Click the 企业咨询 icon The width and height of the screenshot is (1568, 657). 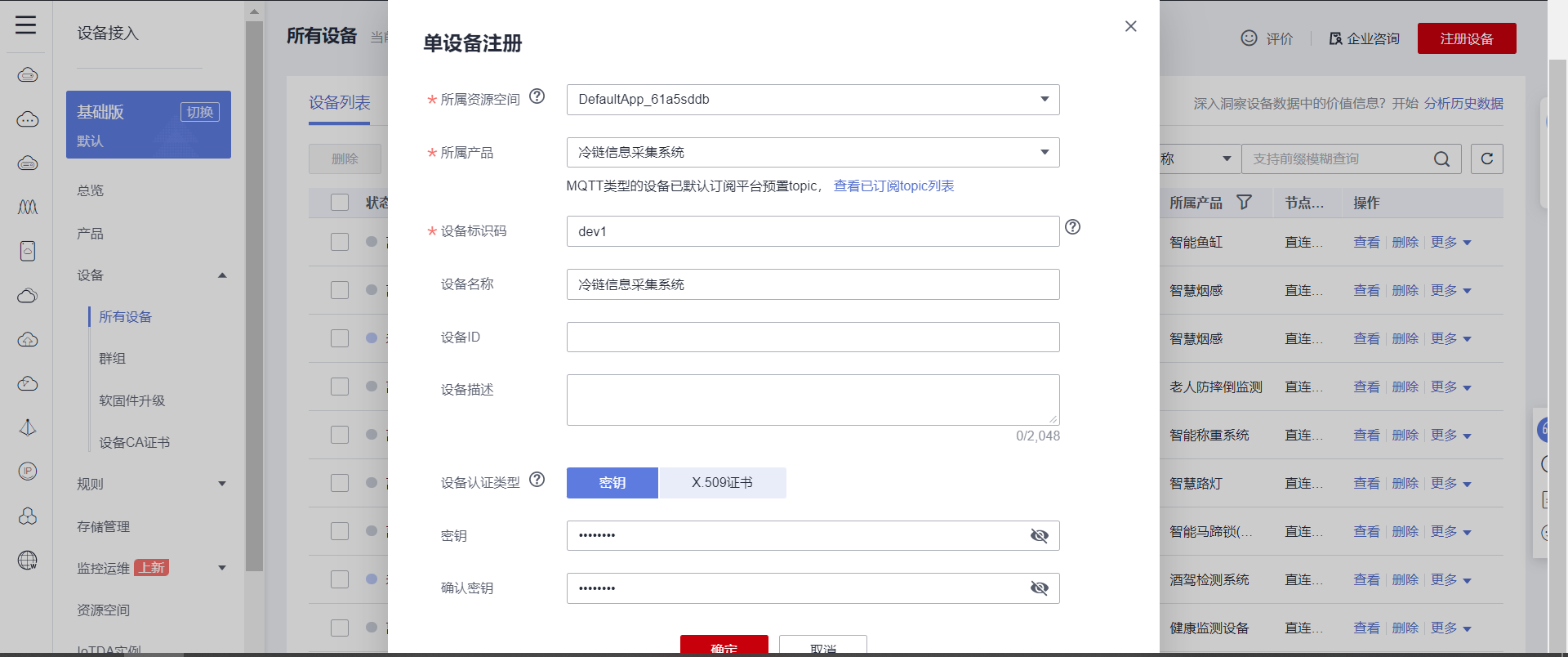[x=1336, y=38]
